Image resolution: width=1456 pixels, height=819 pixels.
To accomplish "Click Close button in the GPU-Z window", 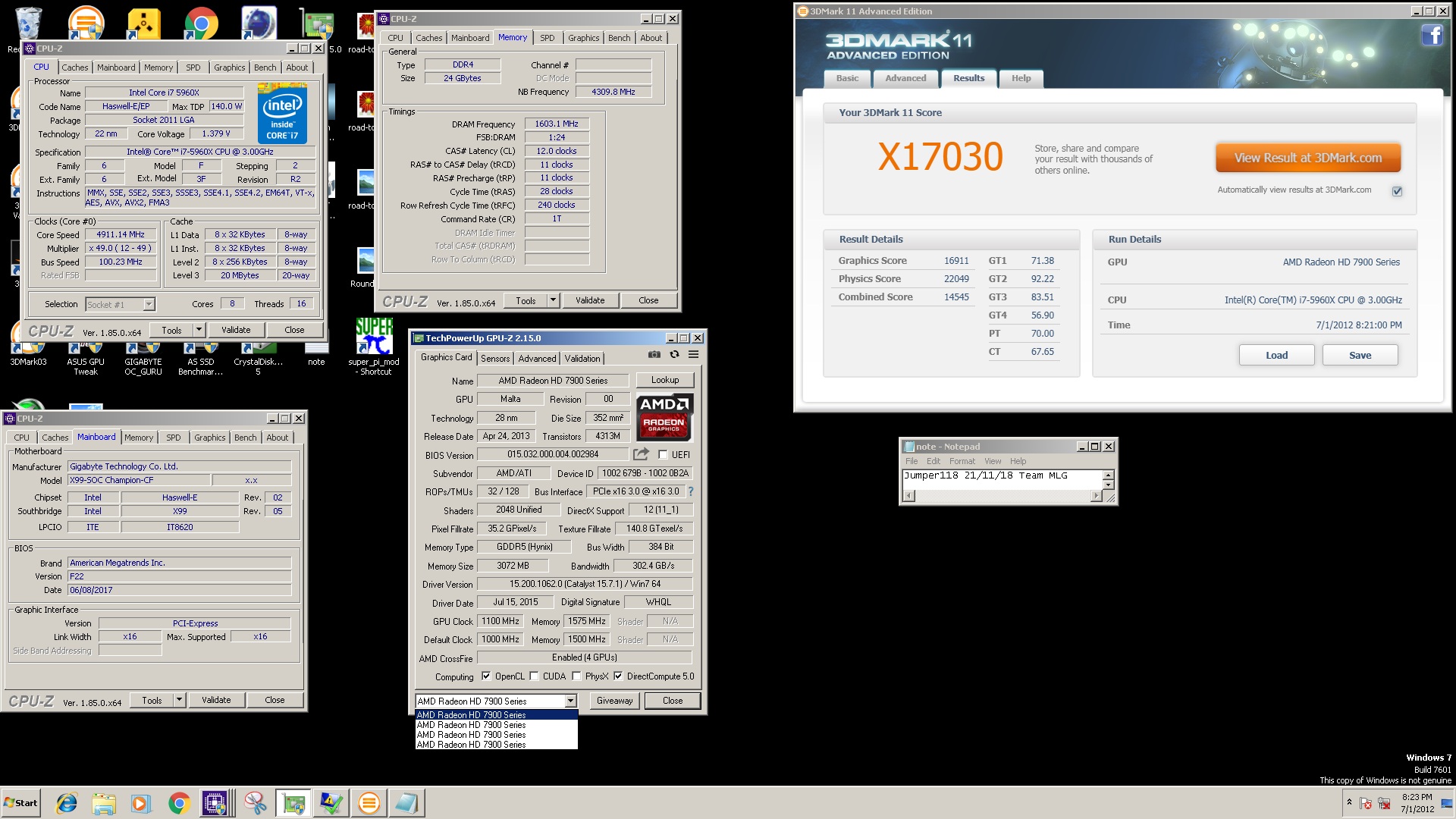I will pos(672,701).
